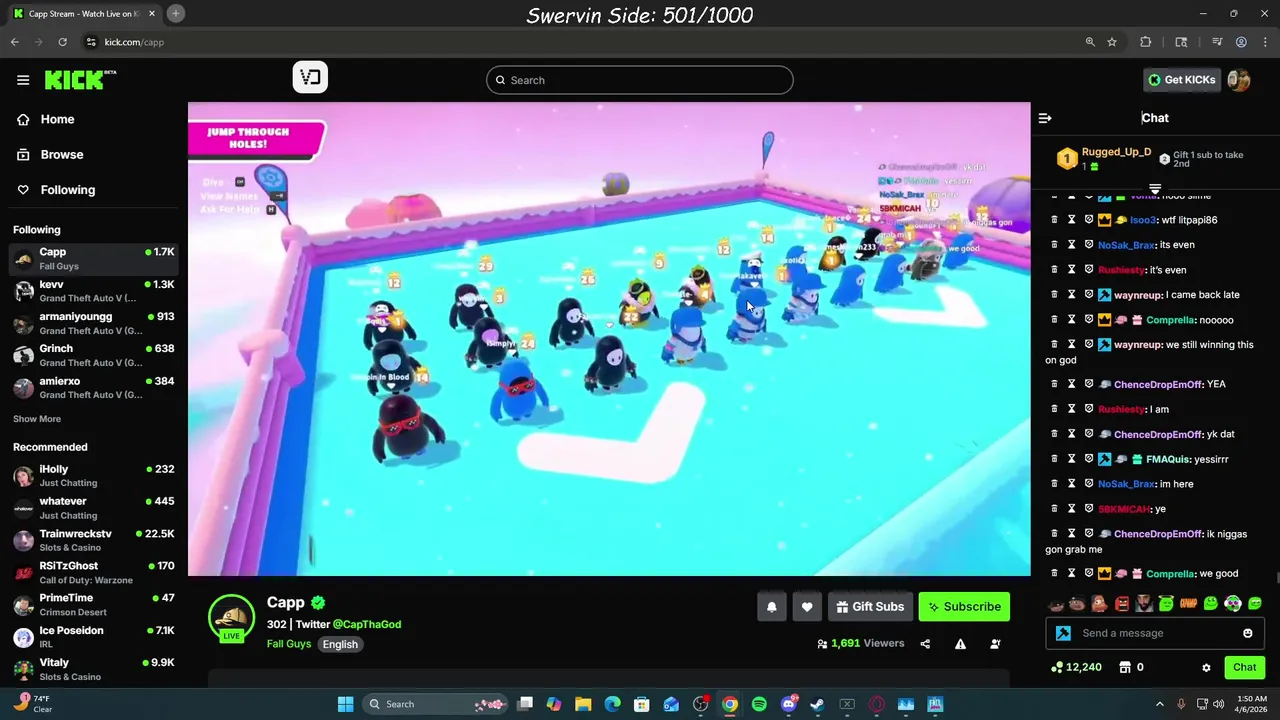Viewport: 1280px width, 720px height.
Task: Collapse the chat panel with arrow icon
Action: (1045, 118)
